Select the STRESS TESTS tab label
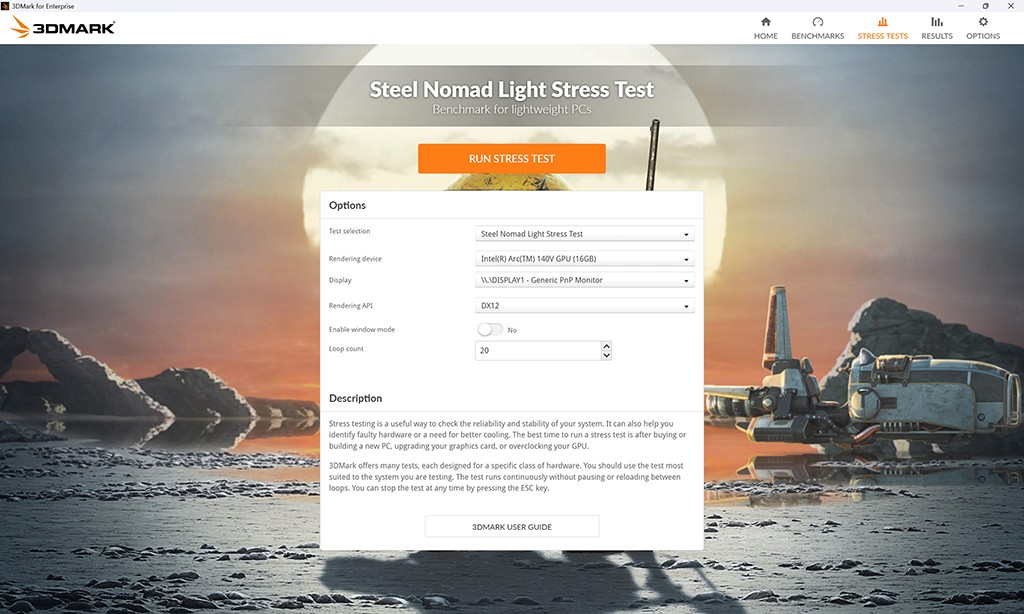Viewport: 1024px width, 614px height. click(x=882, y=36)
